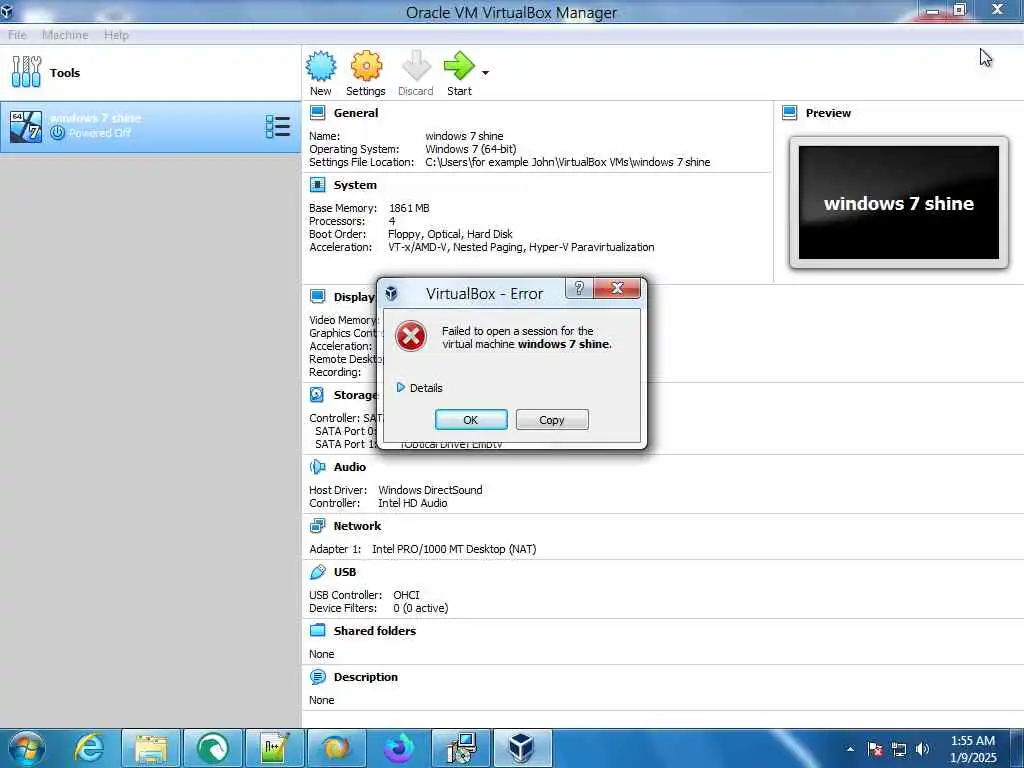Open machine Settings from the toolbar

366,73
